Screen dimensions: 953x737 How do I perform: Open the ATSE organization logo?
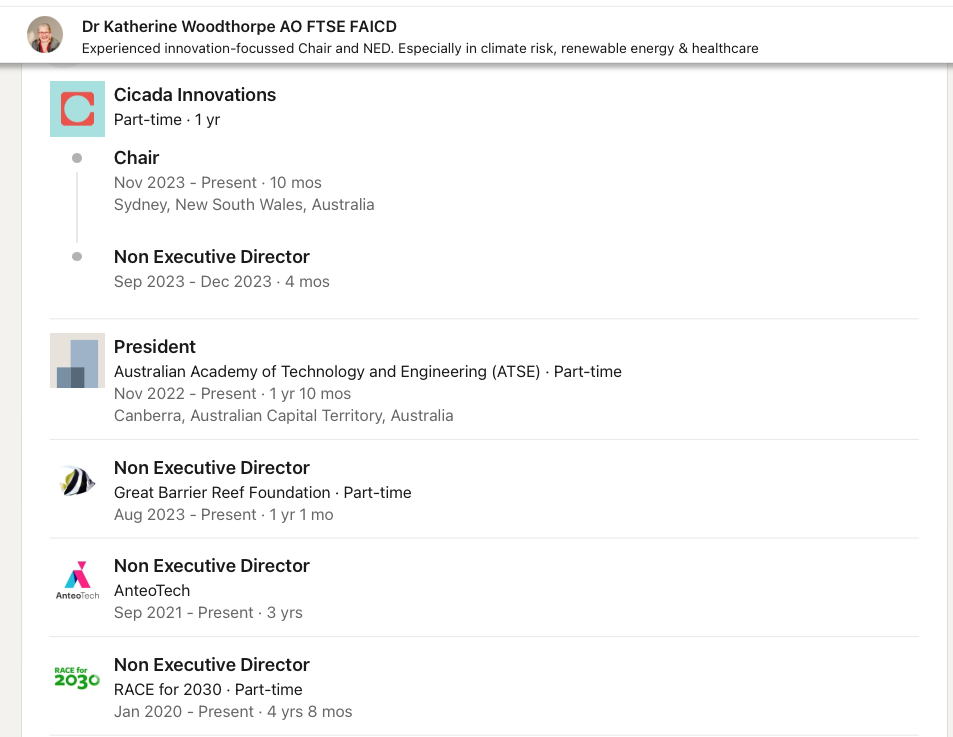pyautogui.click(x=77, y=360)
